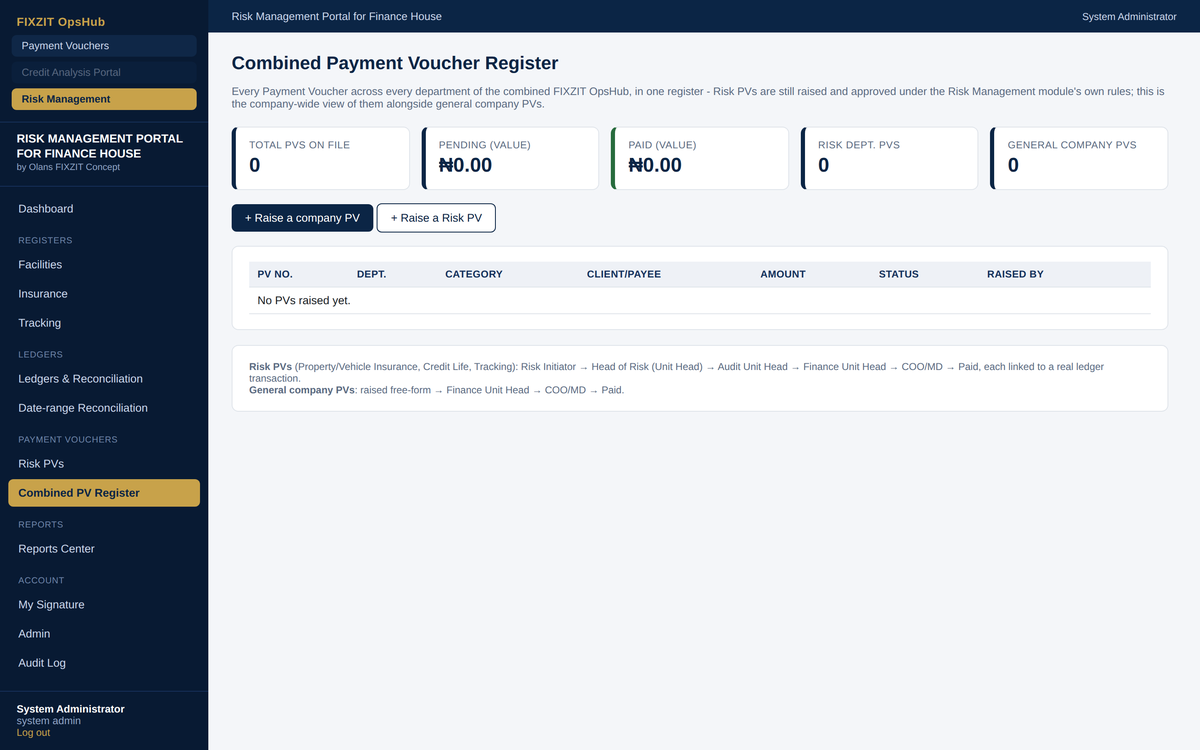Go to Dashboard in sidebar
The image size is (1200, 750).
(x=104, y=209)
